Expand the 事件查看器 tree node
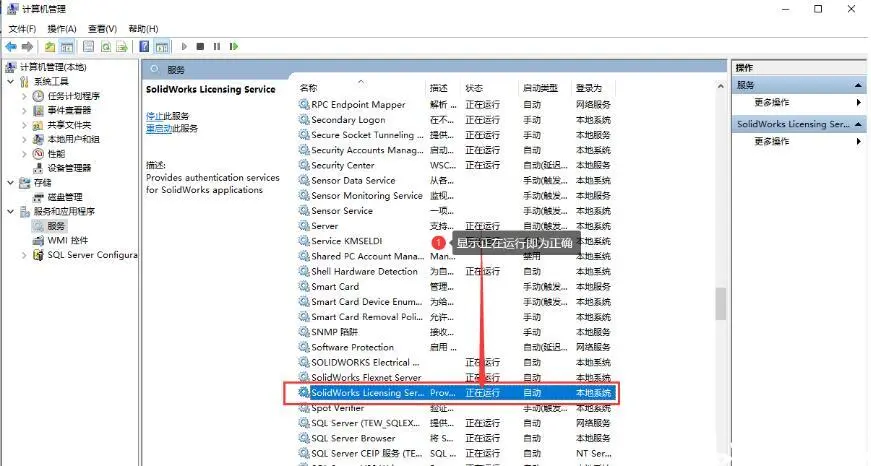This screenshot has height=466, width=871. (24, 111)
